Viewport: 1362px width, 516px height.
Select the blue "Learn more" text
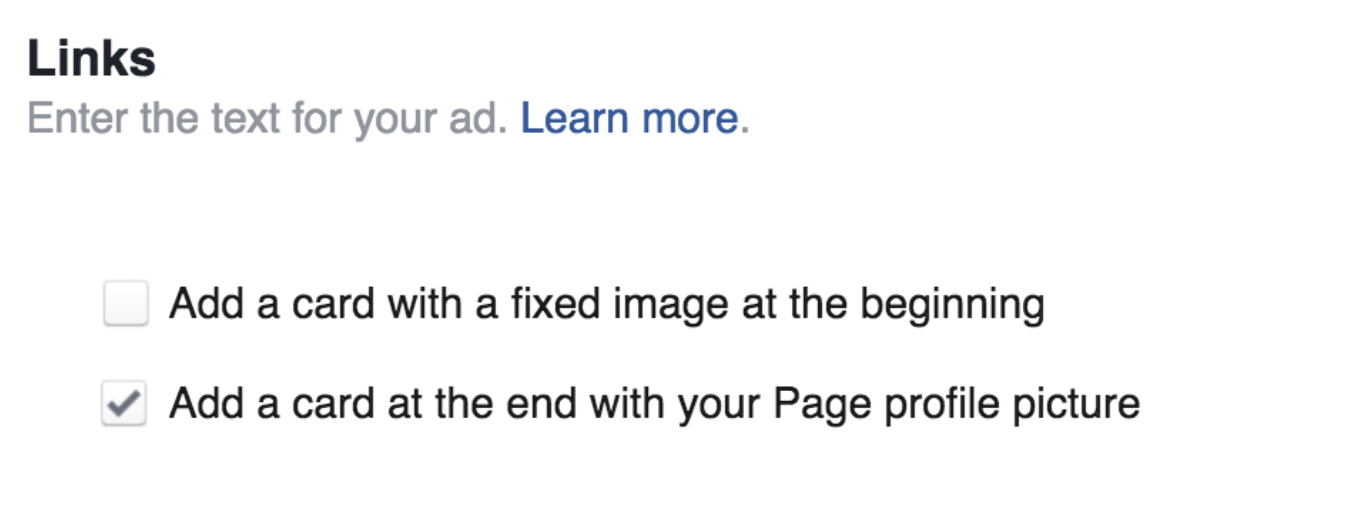629,119
